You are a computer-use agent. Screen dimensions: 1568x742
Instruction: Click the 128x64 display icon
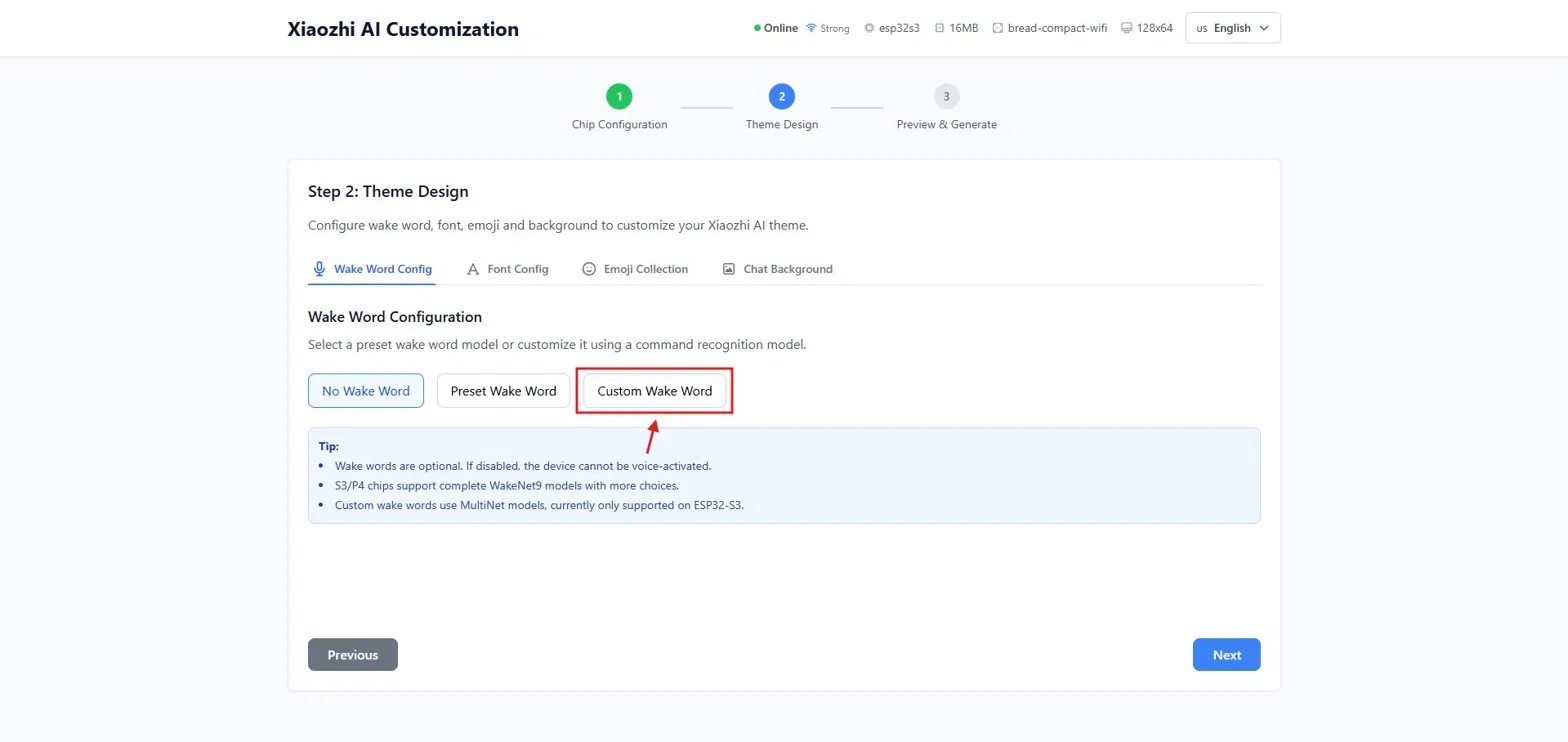tap(1127, 28)
